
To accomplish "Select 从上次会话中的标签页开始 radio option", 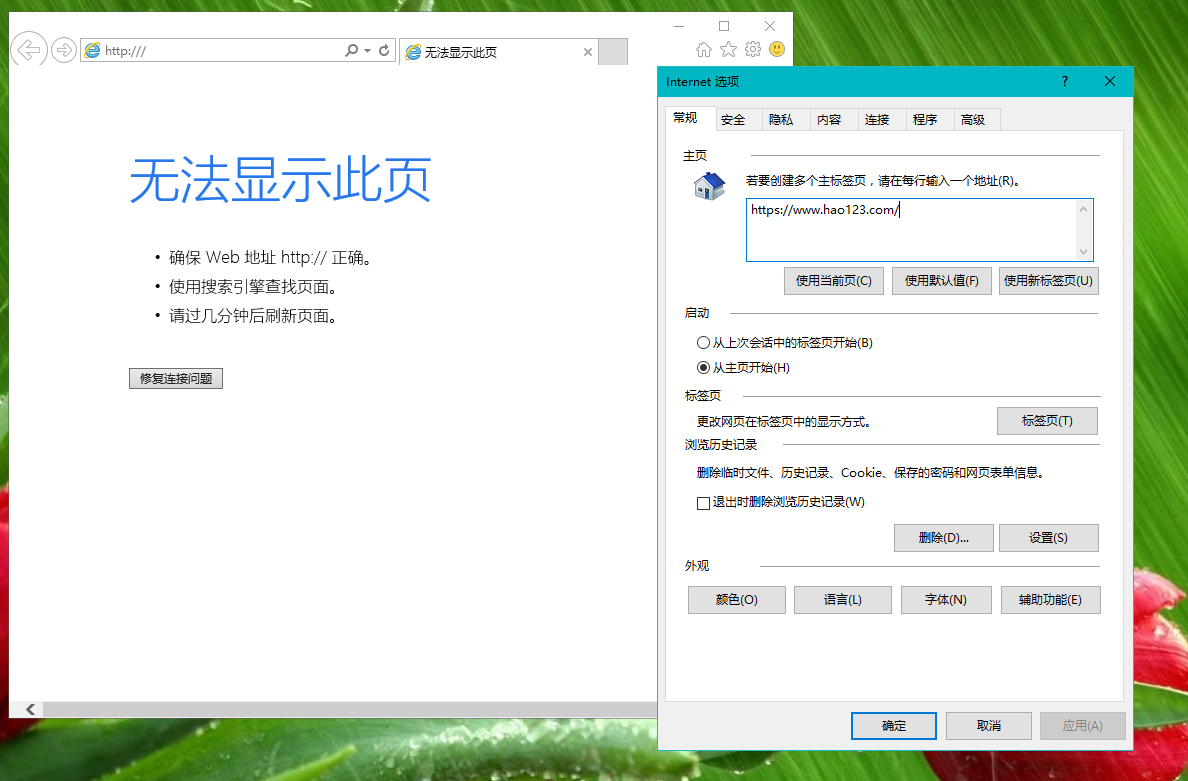I will click(784, 342).
